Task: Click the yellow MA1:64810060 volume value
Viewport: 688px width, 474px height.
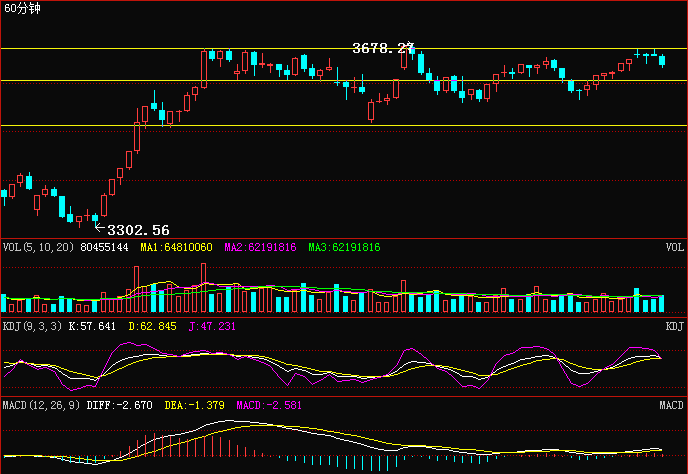Action: (176, 247)
